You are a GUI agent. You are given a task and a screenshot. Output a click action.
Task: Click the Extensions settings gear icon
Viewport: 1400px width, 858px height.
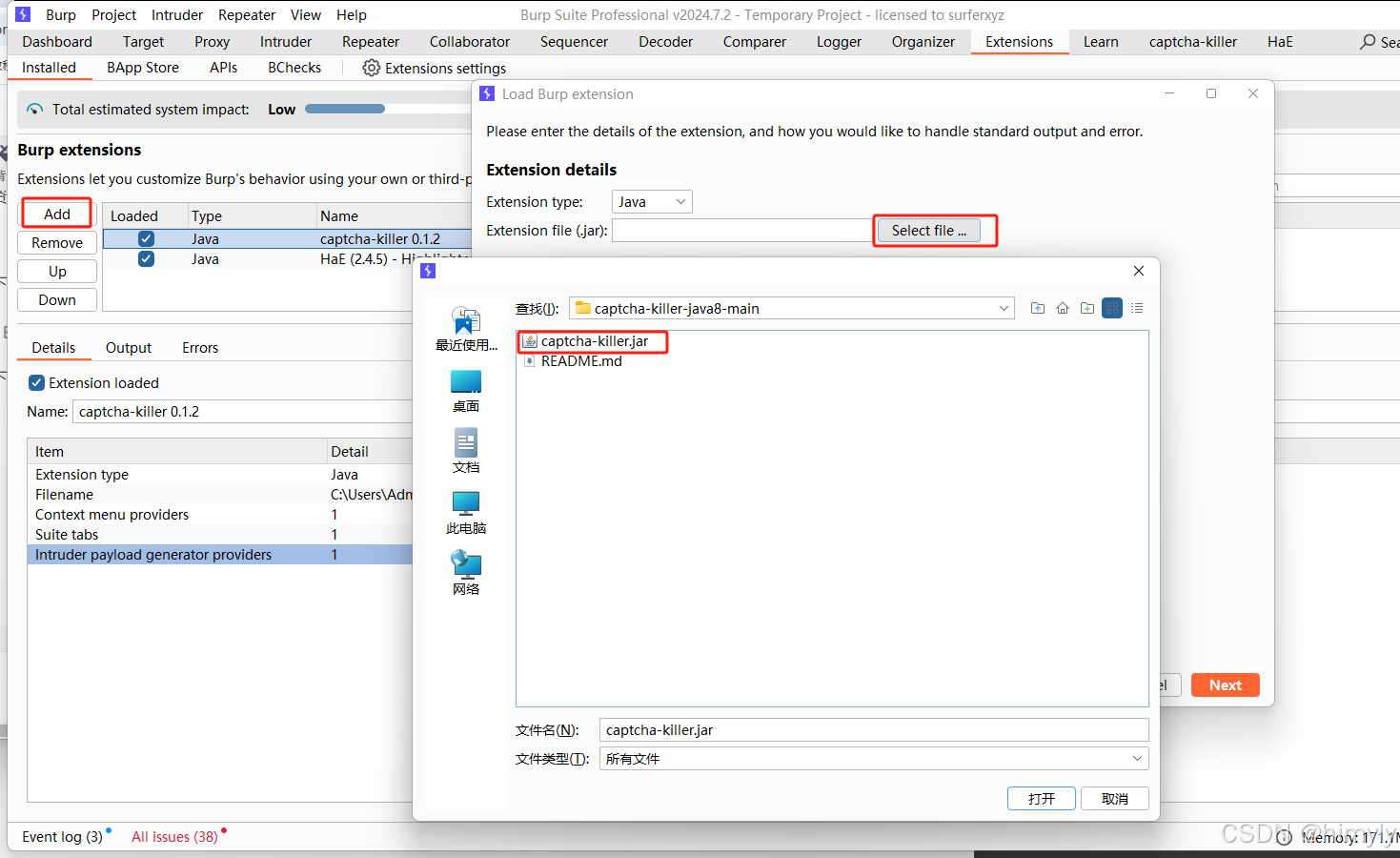[372, 68]
